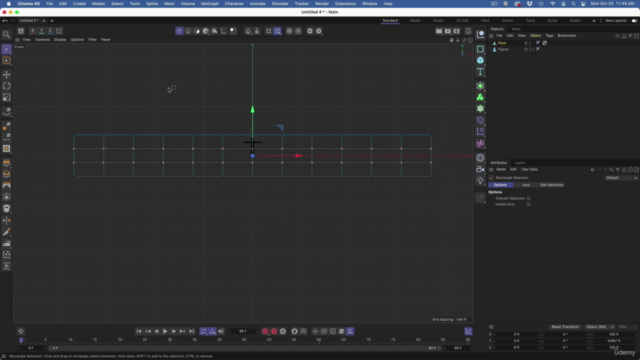Click the Go to Start playback button

pyautogui.click(x=139, y=331)
